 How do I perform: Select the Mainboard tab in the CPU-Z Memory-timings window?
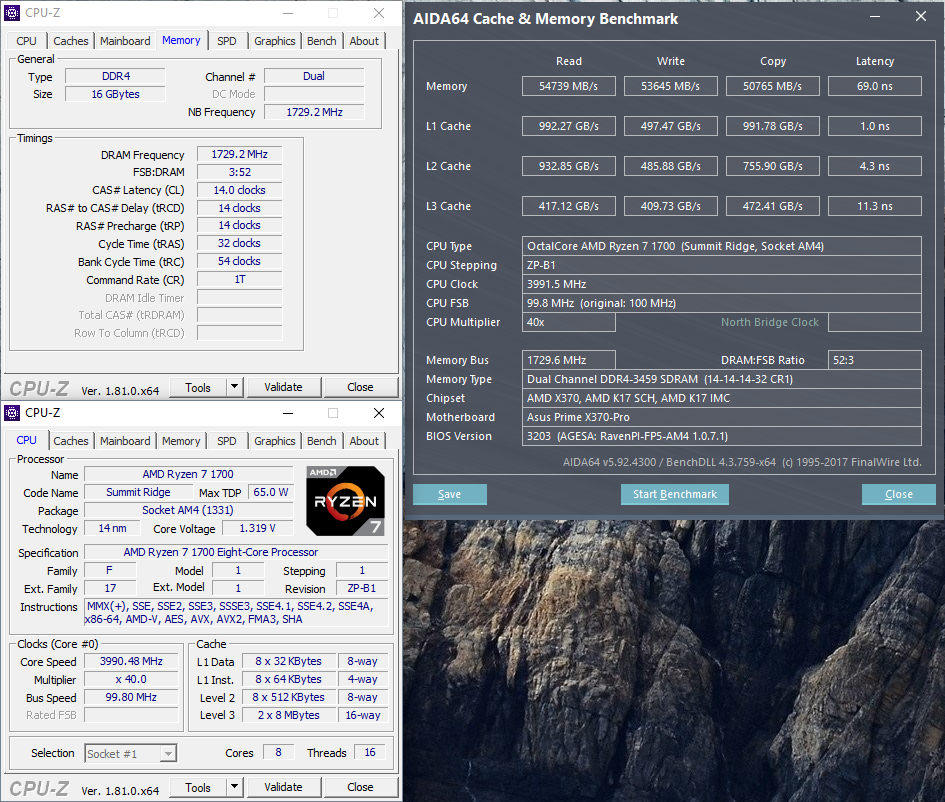coord(125,41)
